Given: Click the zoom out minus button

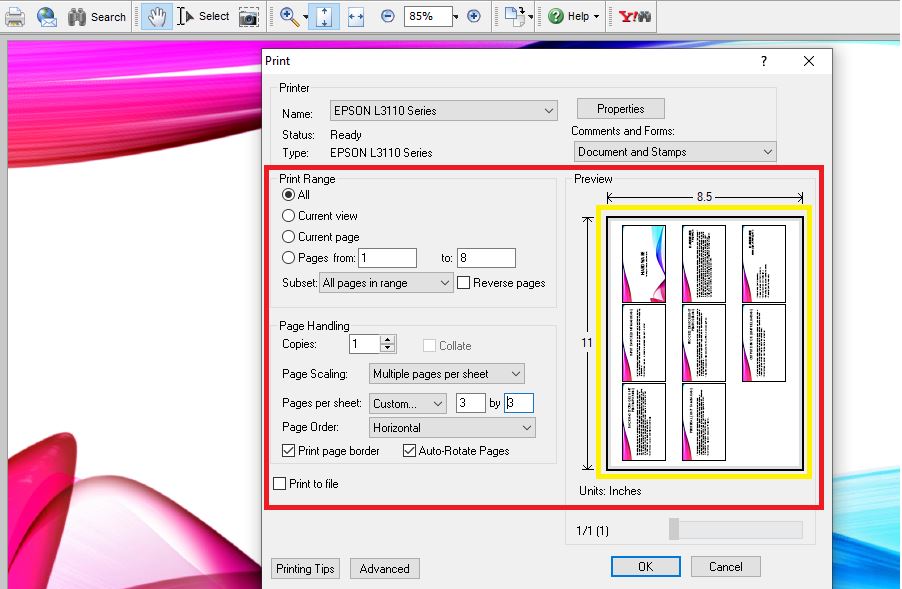Looking at the screenshot, I should point(388,16).
